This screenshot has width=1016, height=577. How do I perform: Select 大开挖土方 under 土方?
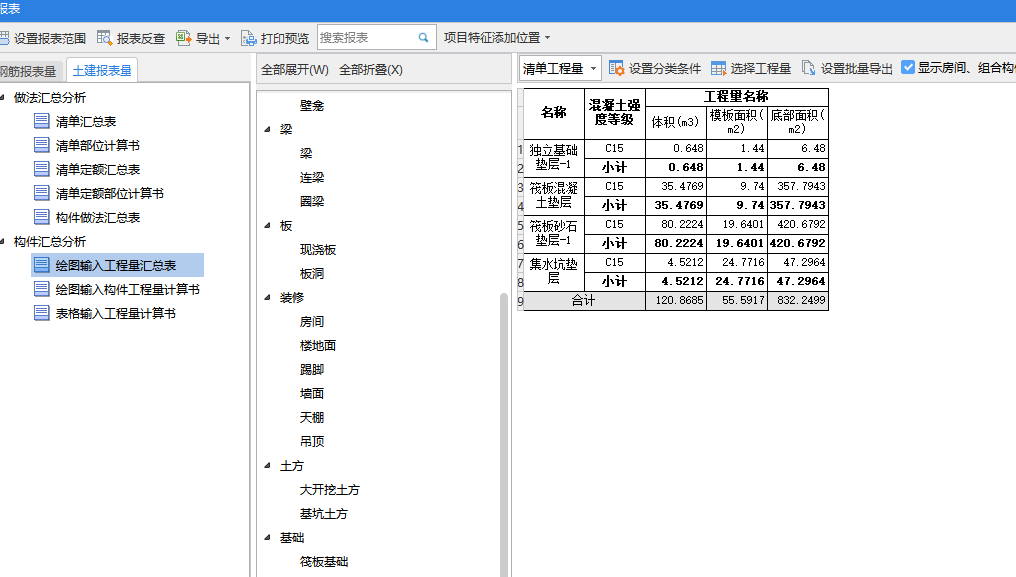[329, 489]
